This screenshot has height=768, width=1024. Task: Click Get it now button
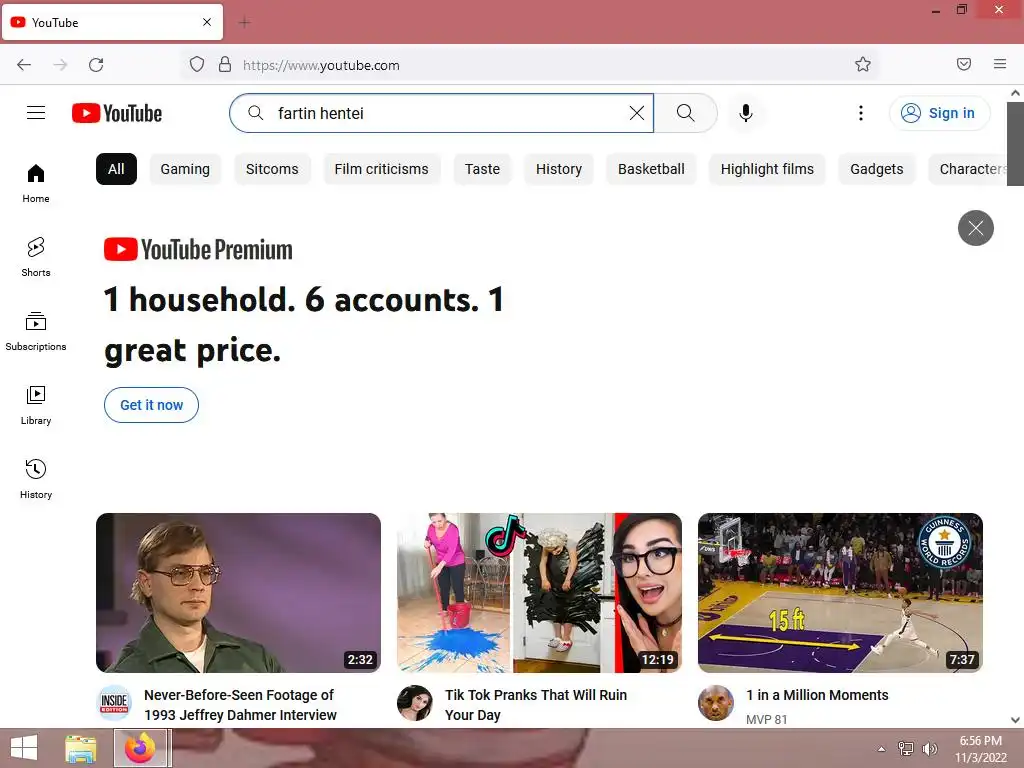152,405
